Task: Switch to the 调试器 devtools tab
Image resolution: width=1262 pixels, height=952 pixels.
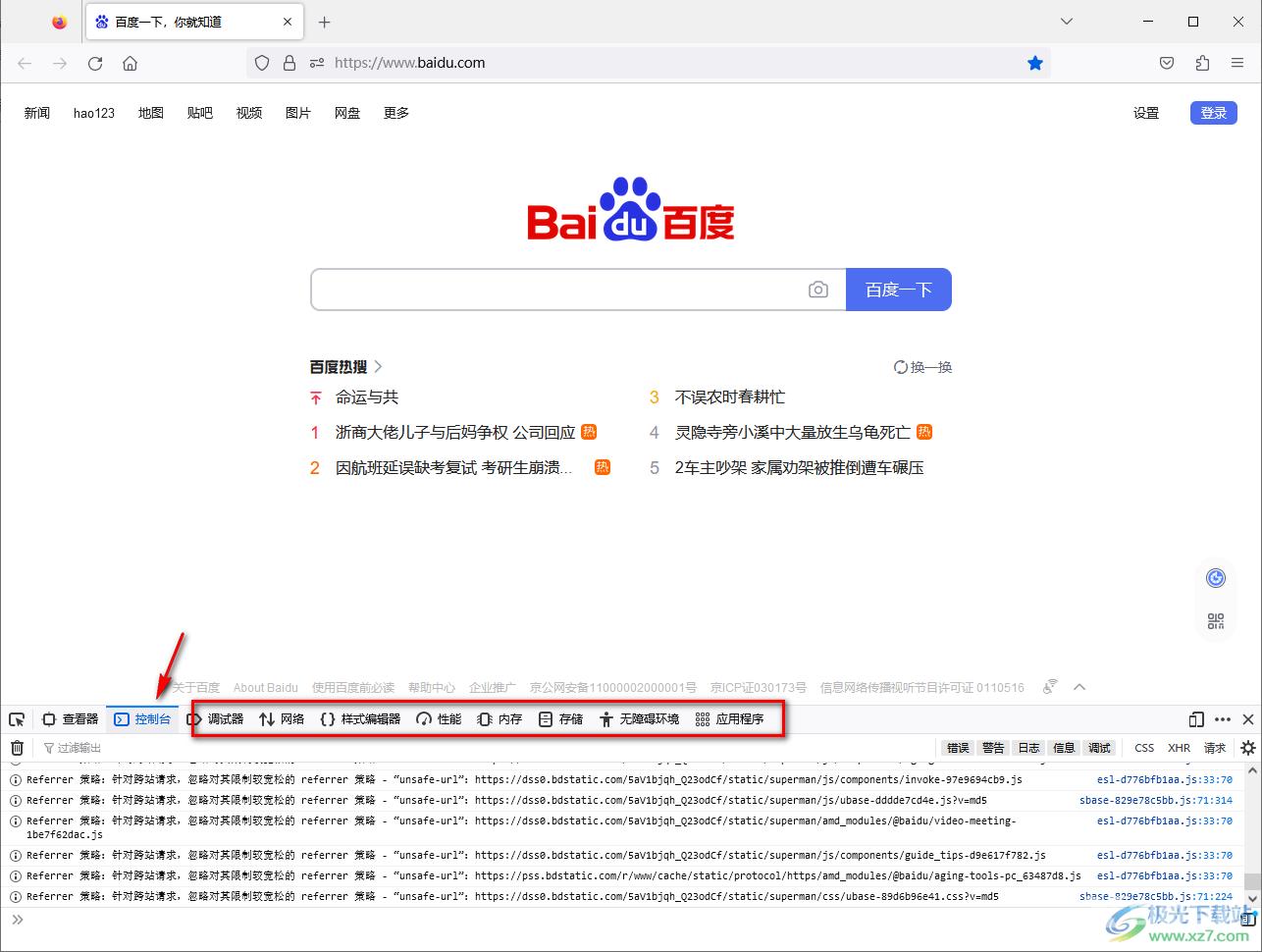Action: (215, 719)
